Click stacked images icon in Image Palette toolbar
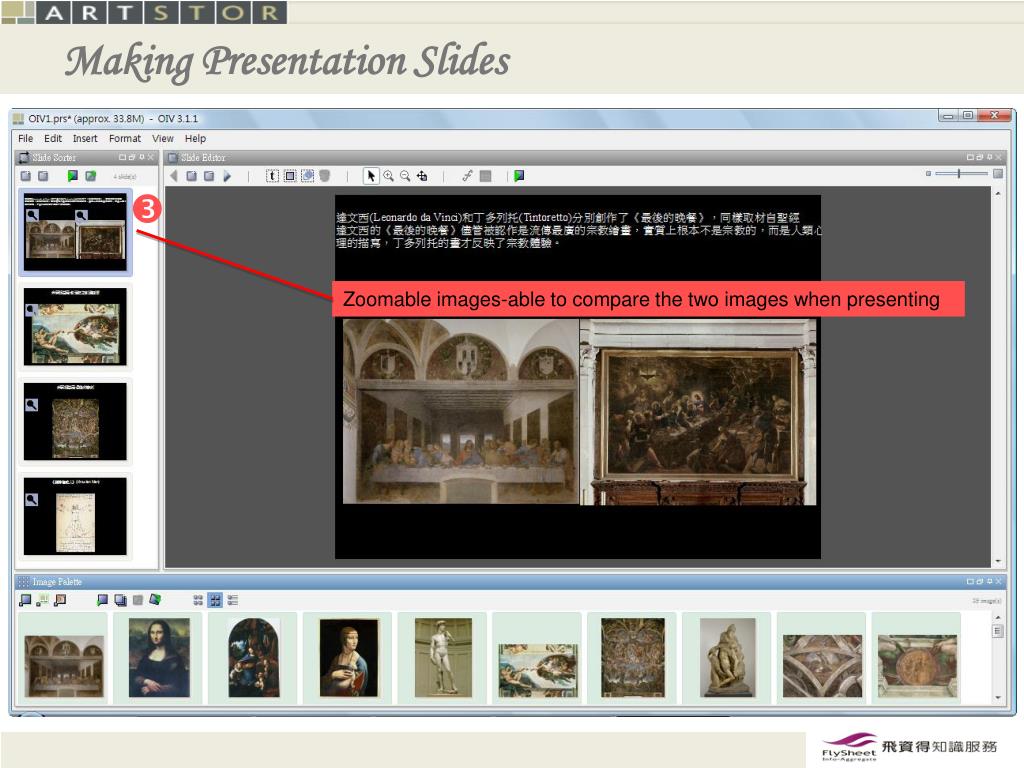This screenshot has height=768, width=1024. click(x=121, y=600)
